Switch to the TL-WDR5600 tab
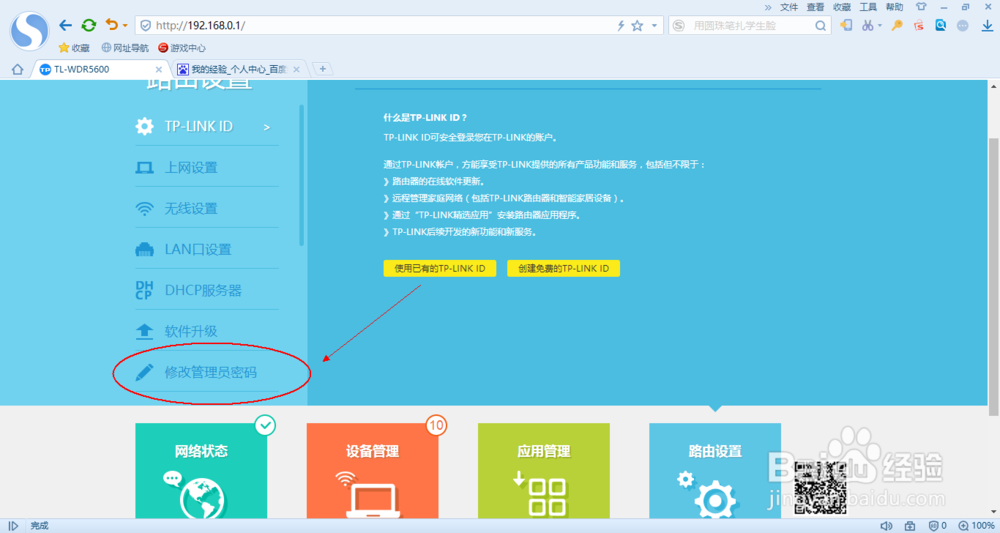This screenshot has height=533, width=1000. (x=101, y=69)
